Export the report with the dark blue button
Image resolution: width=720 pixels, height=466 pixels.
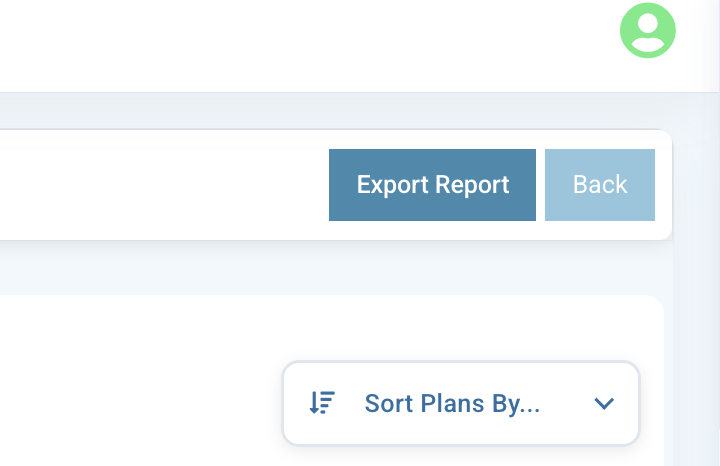(x=432, y=185)
